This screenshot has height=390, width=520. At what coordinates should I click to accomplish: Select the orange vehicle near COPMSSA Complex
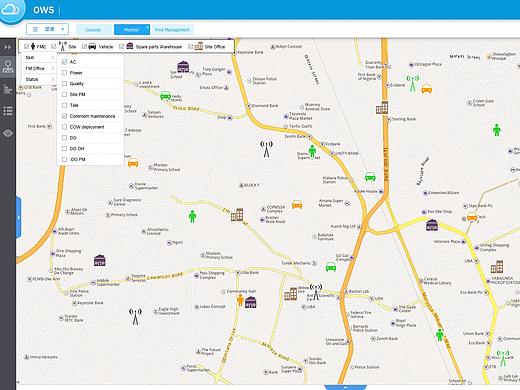click(x=297, y=204)
